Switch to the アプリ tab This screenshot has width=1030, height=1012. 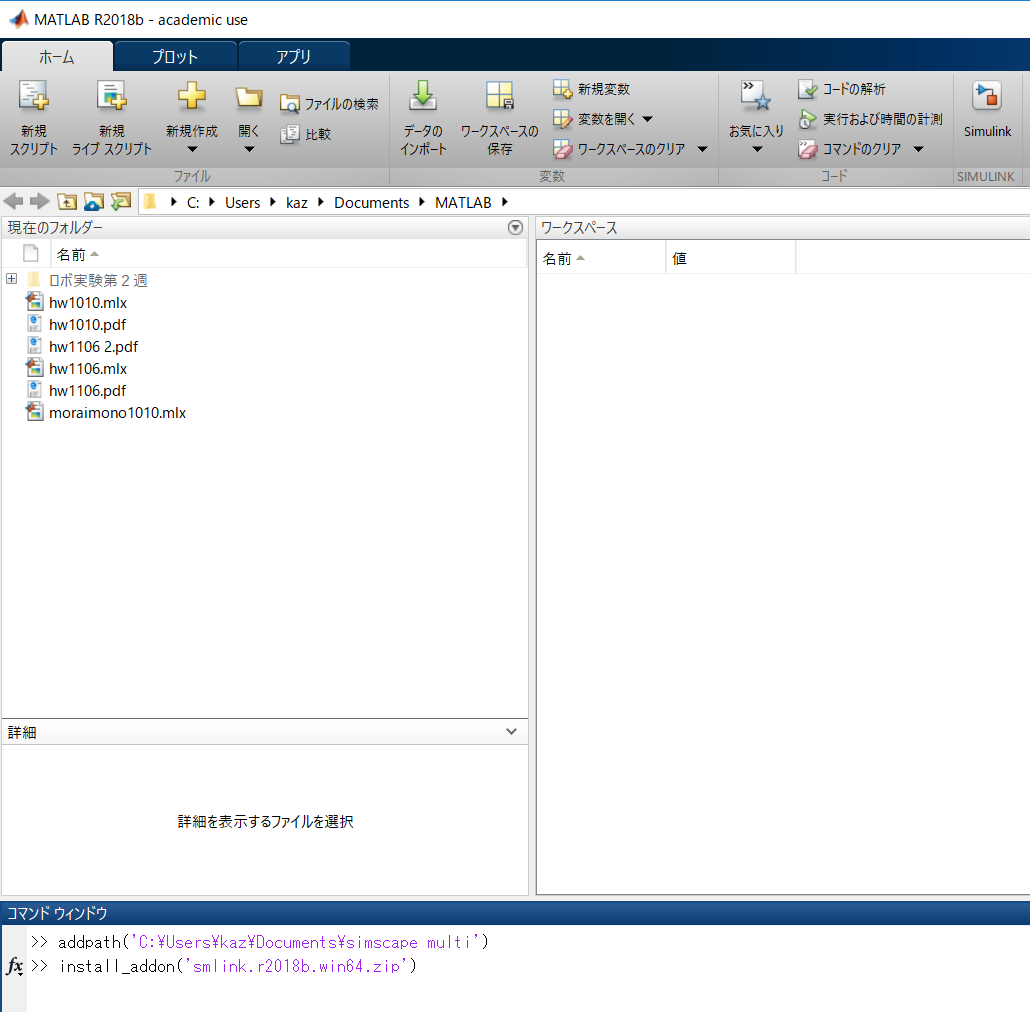tap(293, 57)
